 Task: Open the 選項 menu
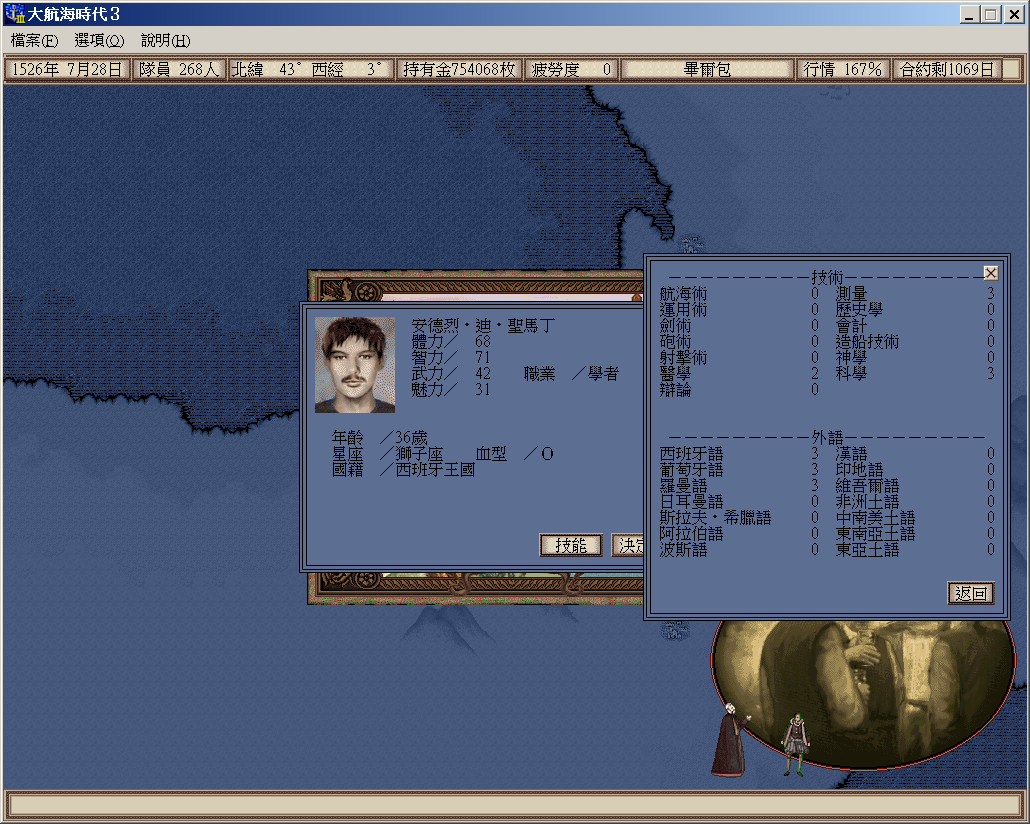point(99,41)
